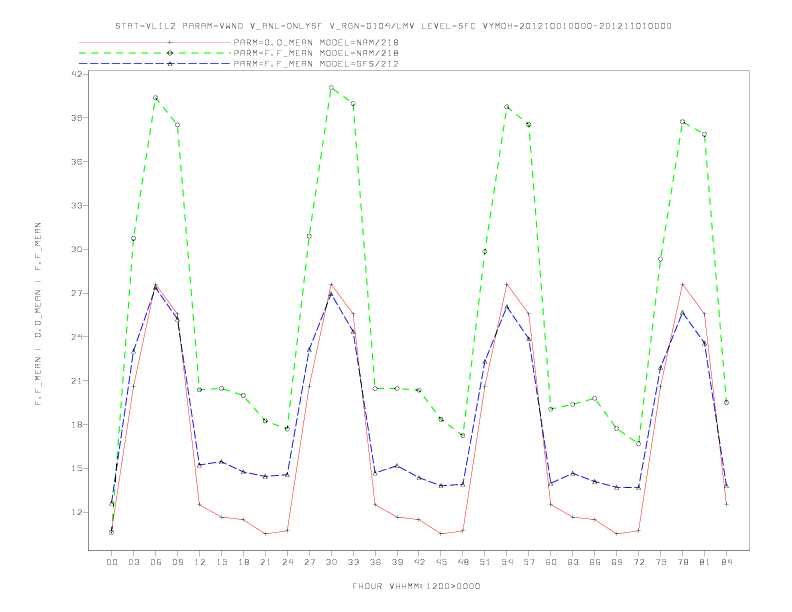792x612 pixels.
Task: Click green NAM circle marker at forecast hour 06
Action: (x=156, y=97)
